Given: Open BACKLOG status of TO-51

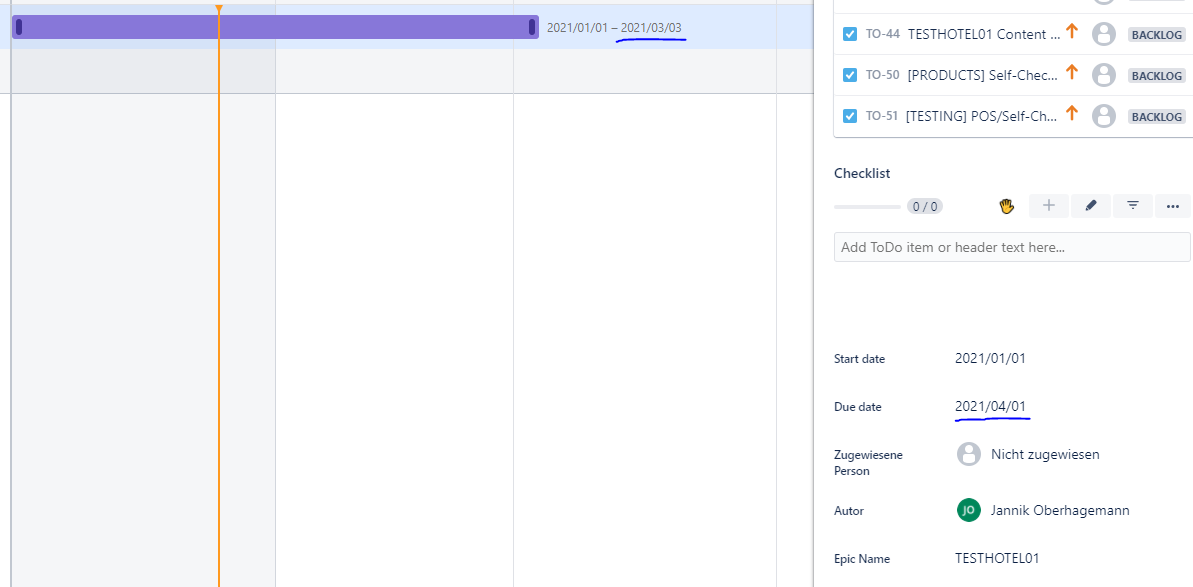Looking at the screenshot, I should (1156, 116).
